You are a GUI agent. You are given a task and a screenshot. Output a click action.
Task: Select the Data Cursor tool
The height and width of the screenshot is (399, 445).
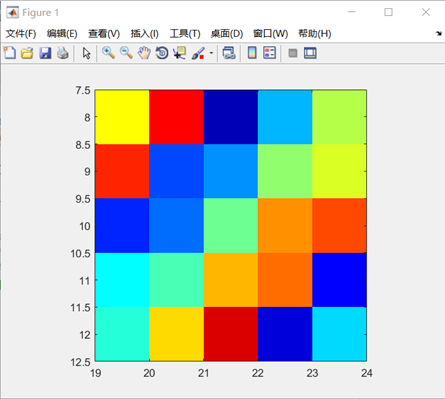180,53
